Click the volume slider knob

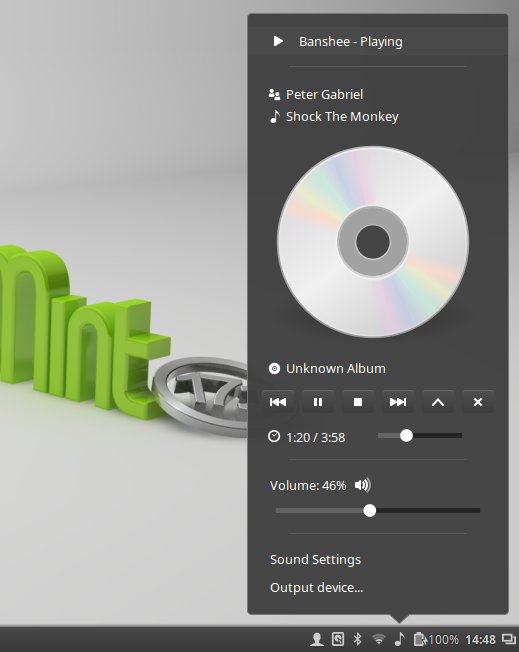[369, 510]
